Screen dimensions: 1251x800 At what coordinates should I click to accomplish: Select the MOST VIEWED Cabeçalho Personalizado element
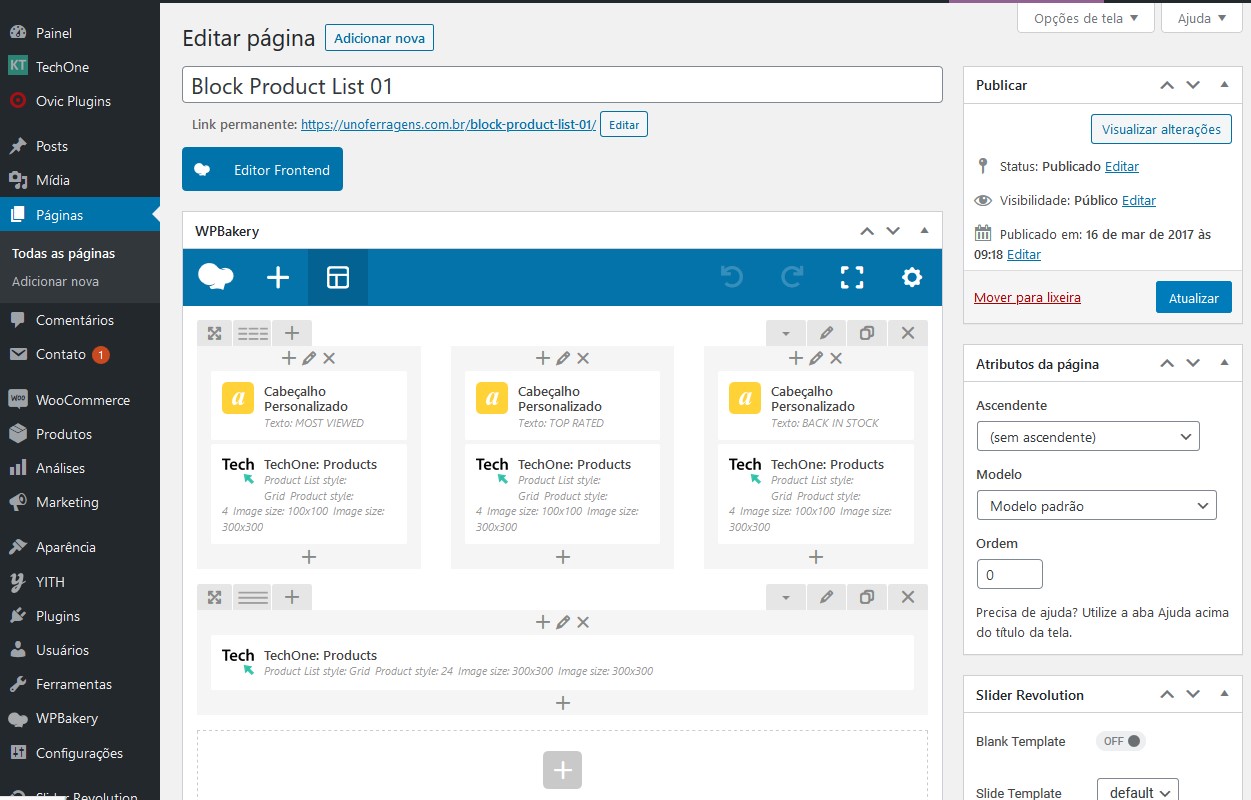point(309,406)
